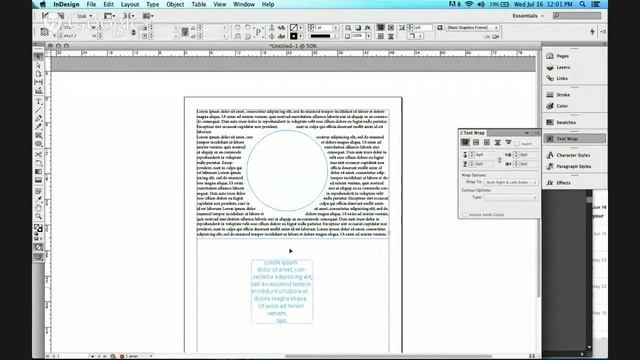Click the Wi-Fi status icon
Image resolution: width=640 pixels, height=360 pixels.
coord(469,4)
